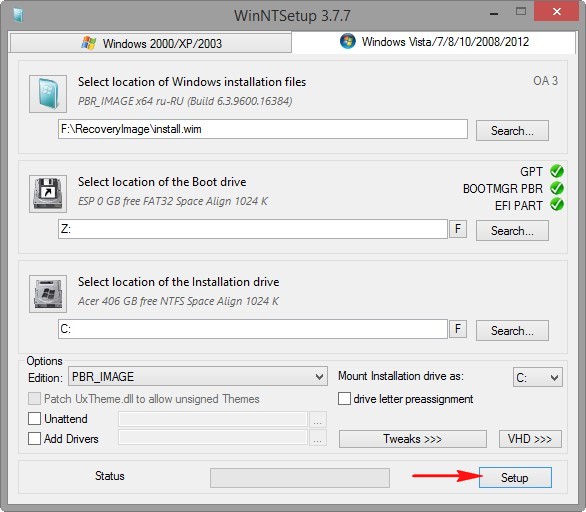Open the Edition PBR_IMAGE dropdown
The image size is (586, 512).
tap(198, 376)
